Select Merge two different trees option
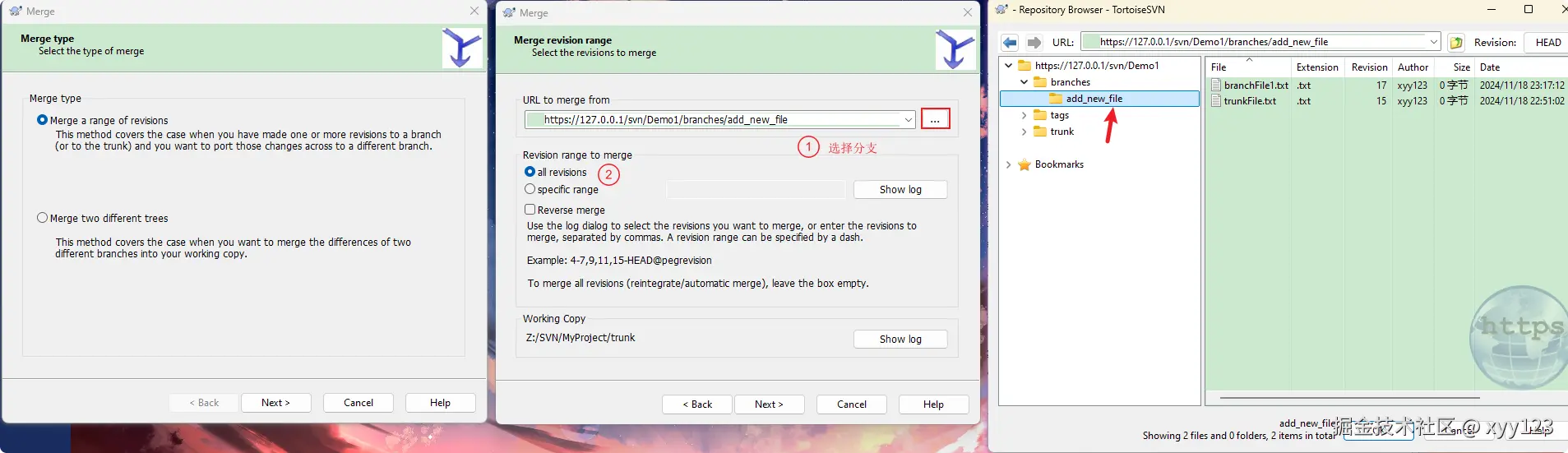The width and height of the screenshot is (1568, 453). pos(42,218)
